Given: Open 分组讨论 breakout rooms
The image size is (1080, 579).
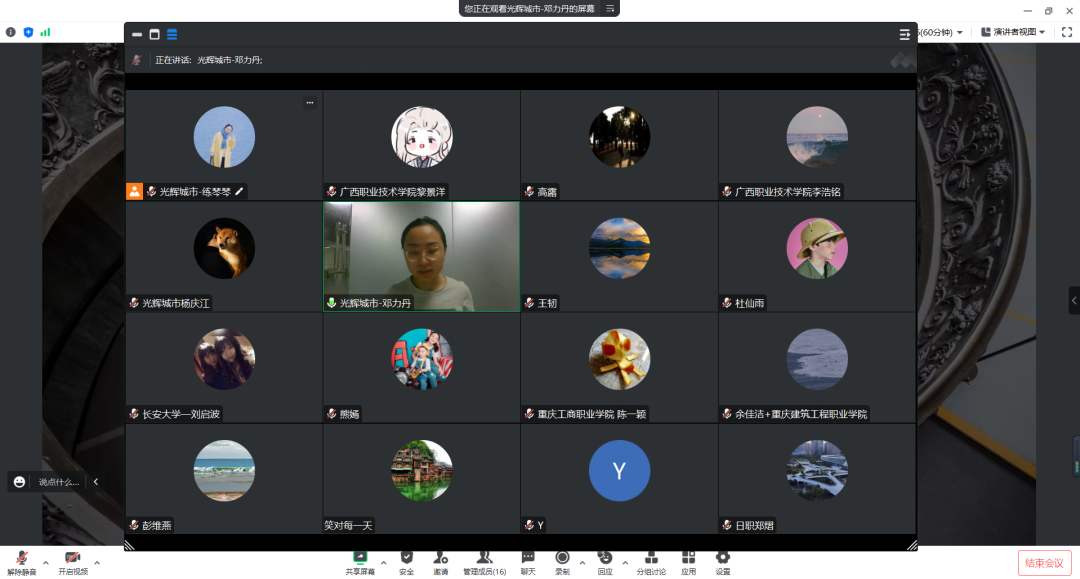Looking at the screenshot, I should (x=651, y=562).
